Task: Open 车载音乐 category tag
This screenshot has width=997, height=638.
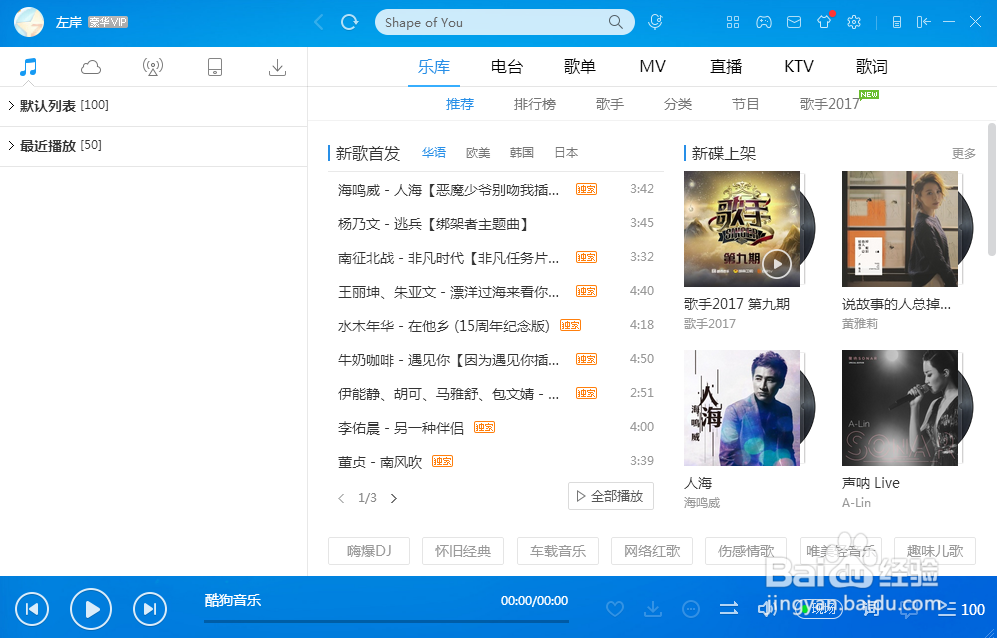Action: point(558,551)
